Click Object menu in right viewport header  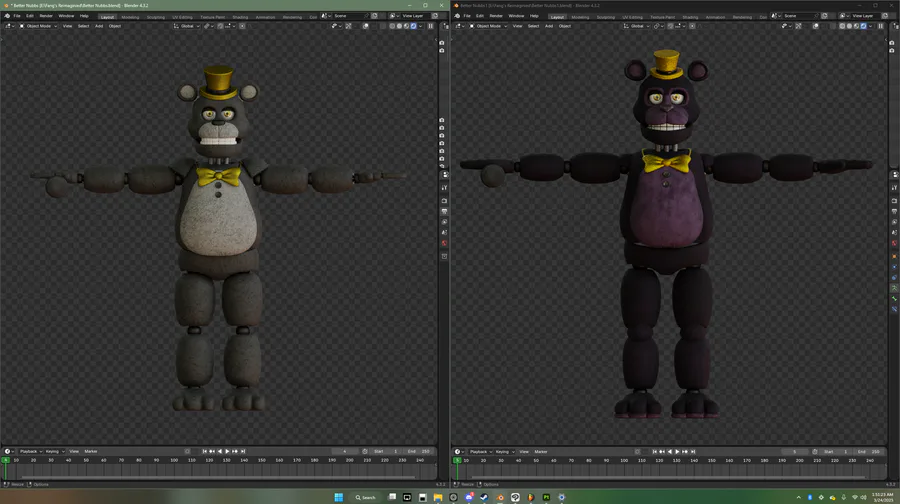coord(565,26)
